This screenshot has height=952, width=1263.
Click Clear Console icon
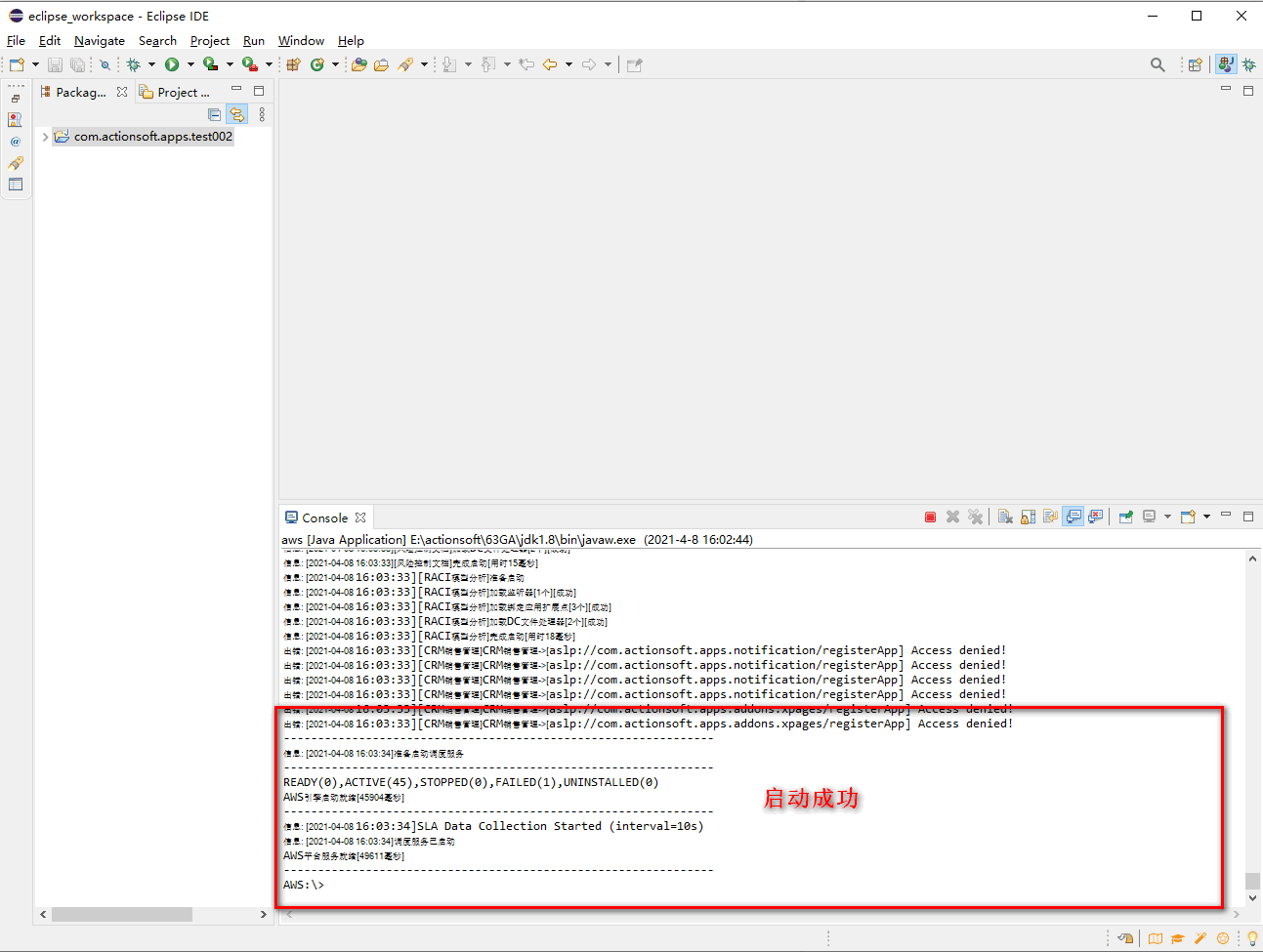click(1005, 517)
